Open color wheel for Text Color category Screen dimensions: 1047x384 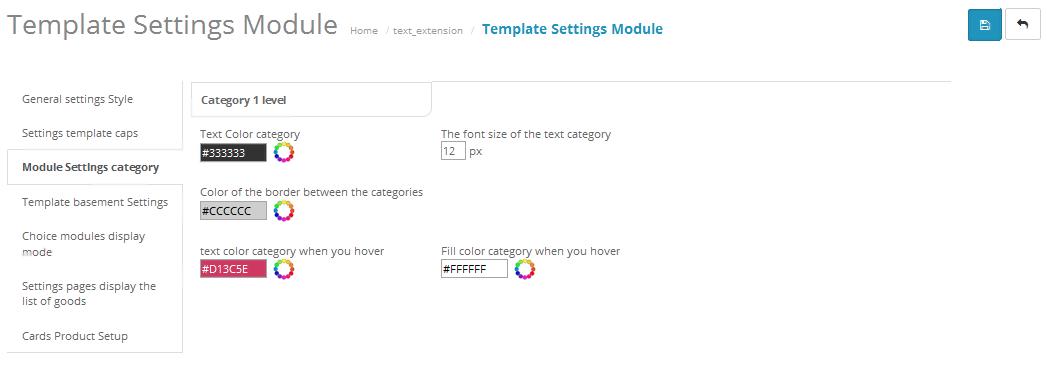point(284,153)
